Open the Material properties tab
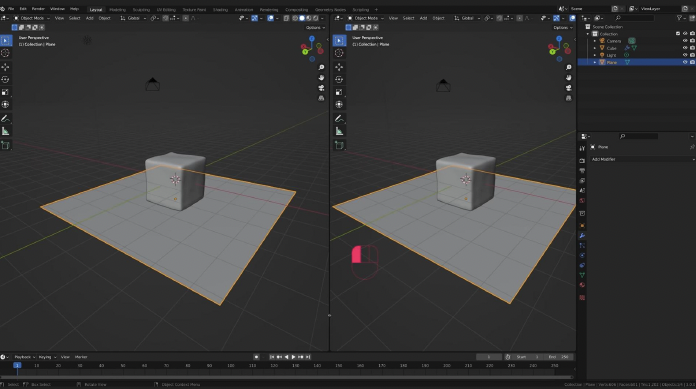Image resolution: width=696 pixels, height=389 pixels. [582, 285]
